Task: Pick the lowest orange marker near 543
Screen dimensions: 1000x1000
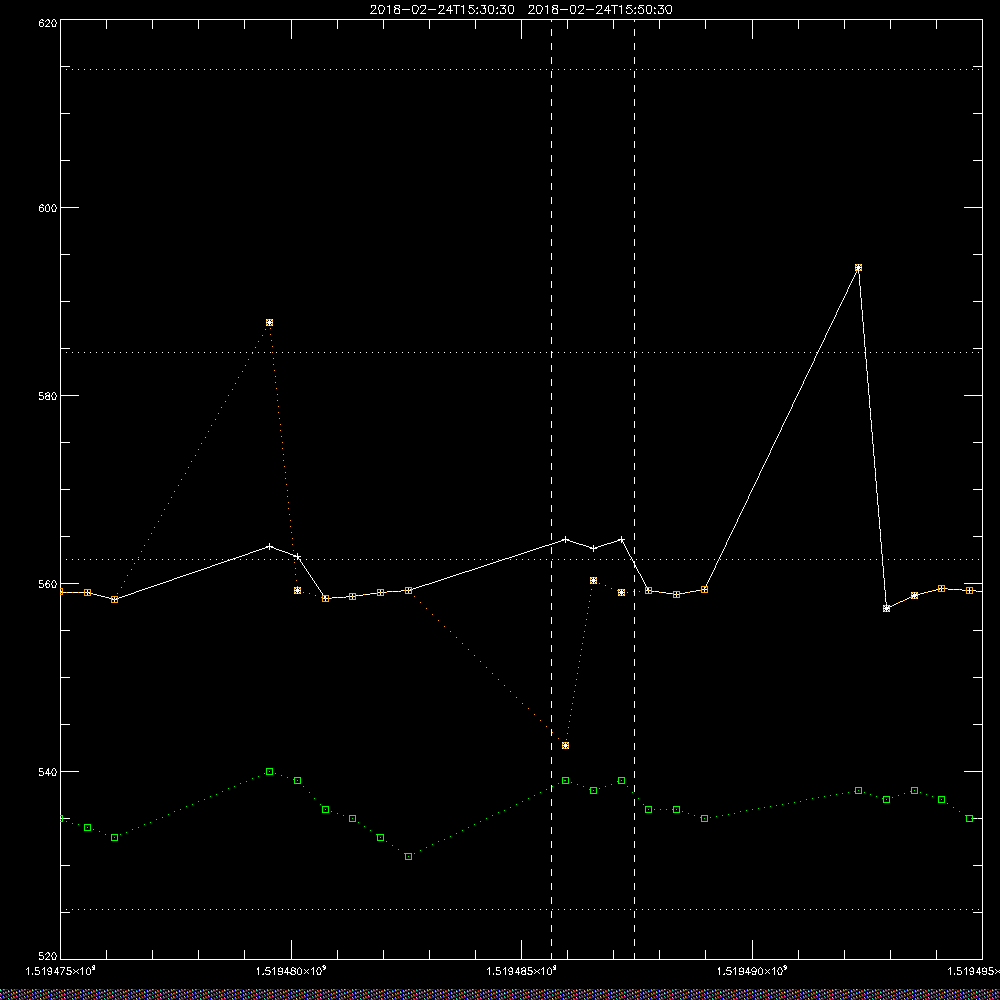Action: click(565, 746)
